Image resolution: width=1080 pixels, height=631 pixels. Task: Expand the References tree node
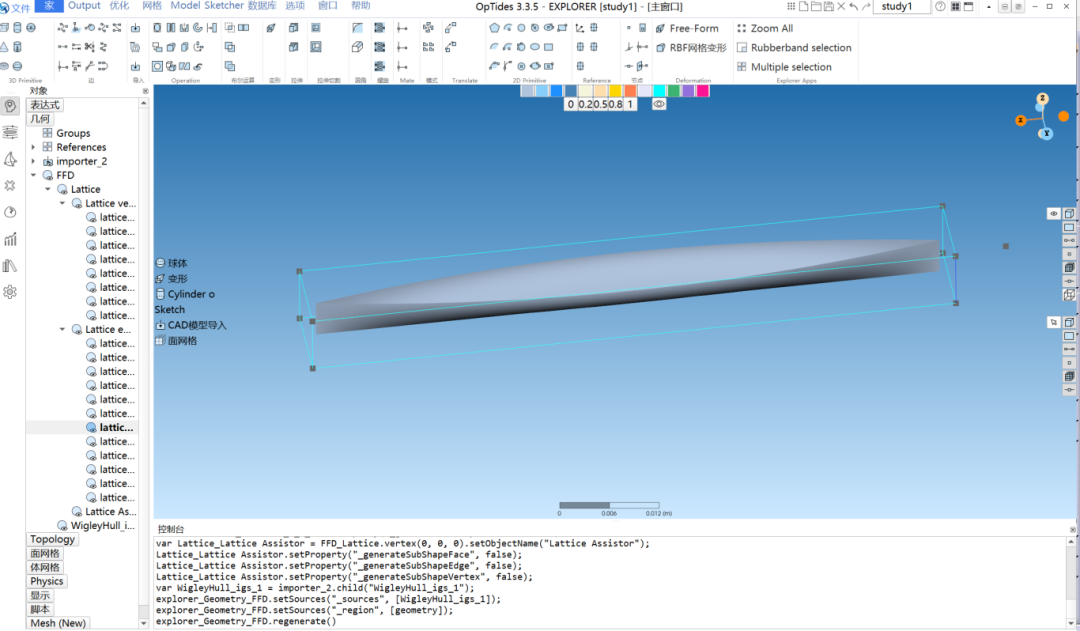point(33,147)
